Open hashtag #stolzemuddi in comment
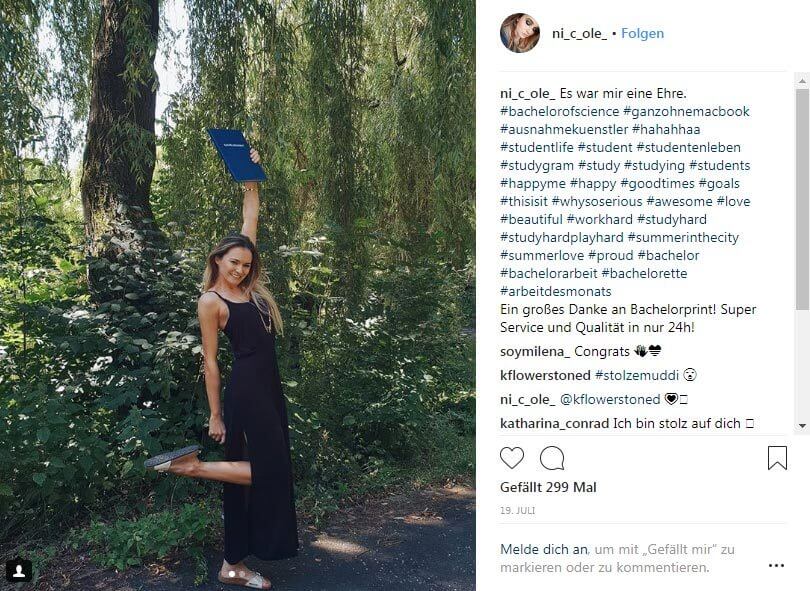Screen dimensions: 810x591 point(636,376)
